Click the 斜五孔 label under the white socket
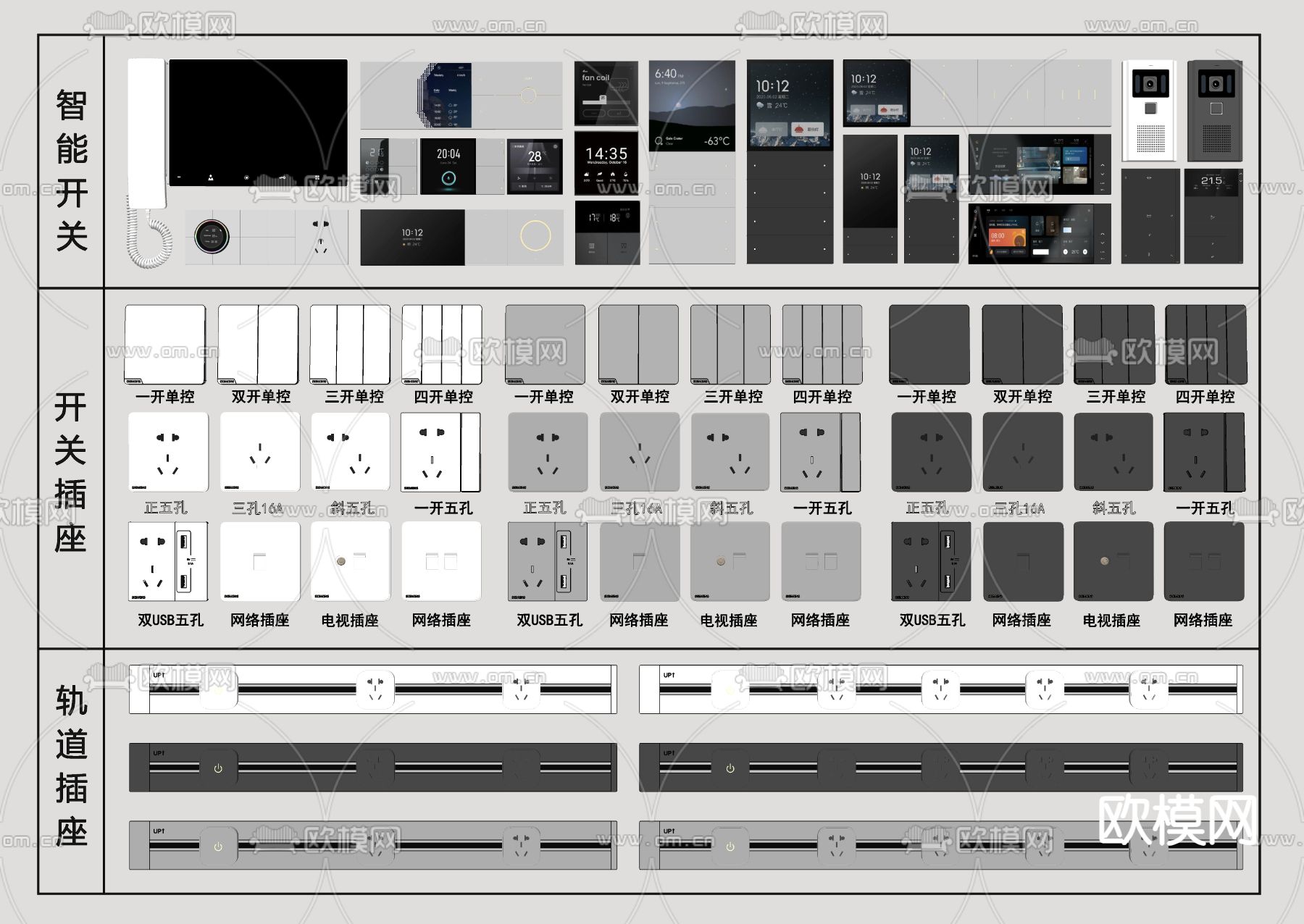Screen dimensions: 1304x924 point(352,508)
